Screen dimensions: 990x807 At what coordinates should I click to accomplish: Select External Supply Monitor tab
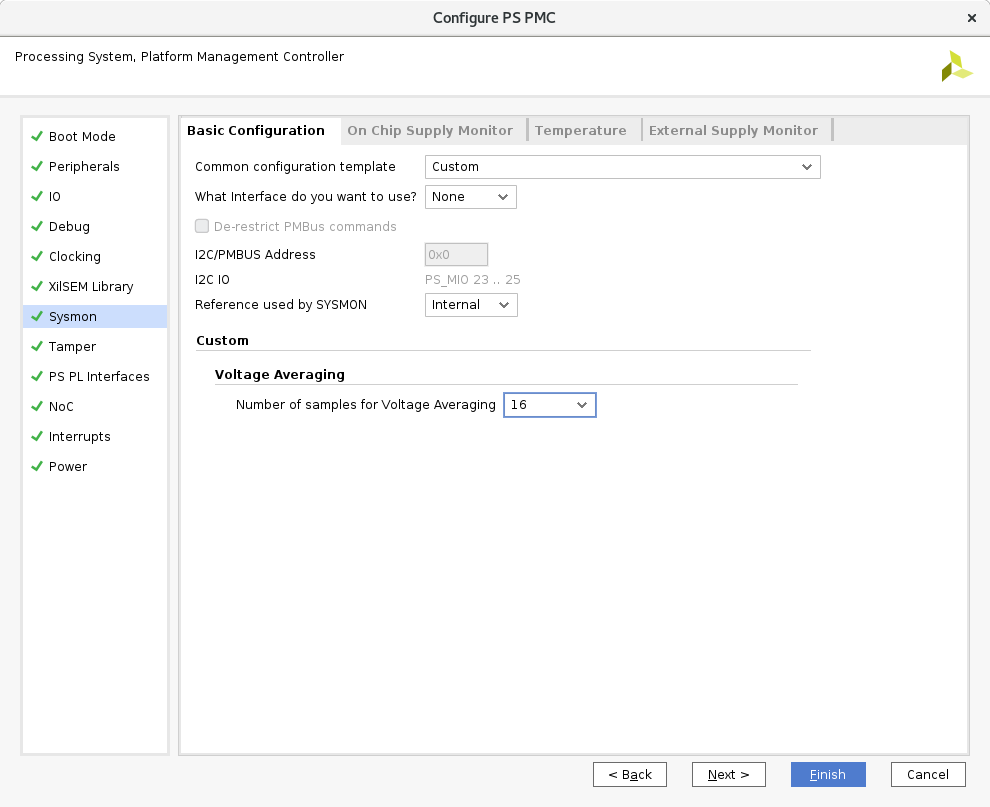pyautogui.click(x=733, y=131)
